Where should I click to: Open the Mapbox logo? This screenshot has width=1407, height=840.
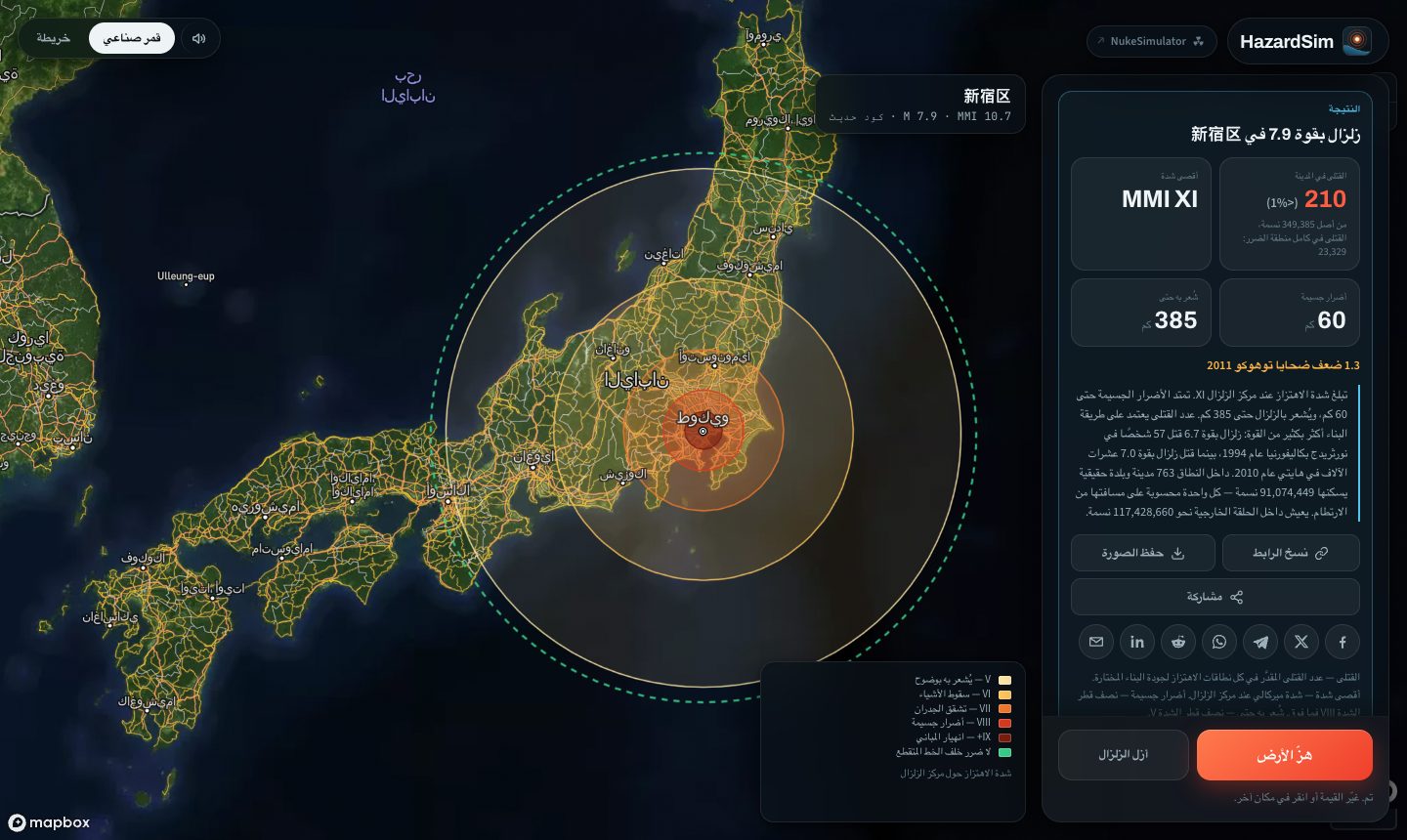[x=49, y=822]
